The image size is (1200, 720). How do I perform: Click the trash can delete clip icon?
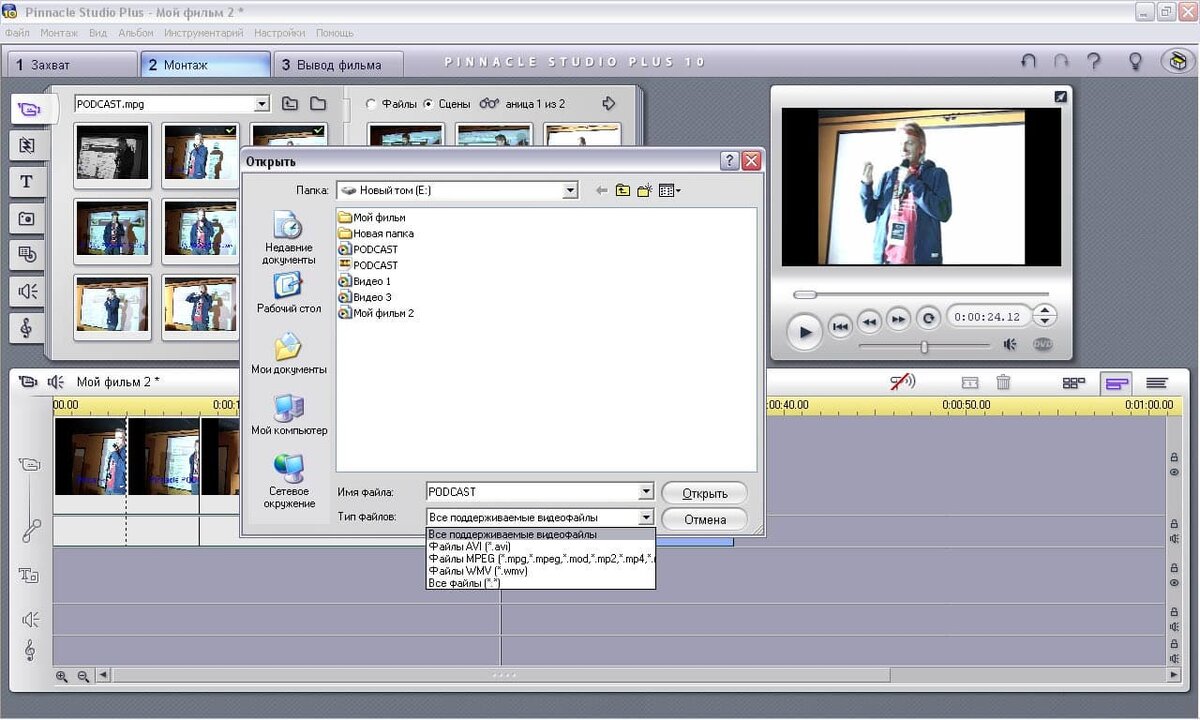point(1003,382)
